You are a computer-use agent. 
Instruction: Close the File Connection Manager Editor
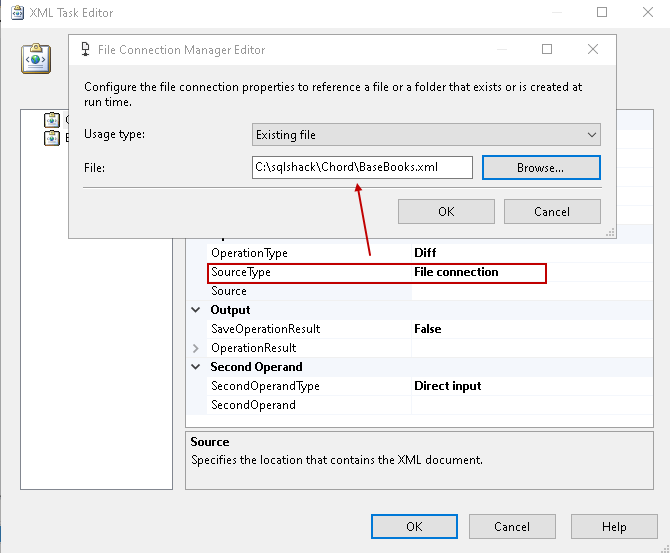coord(593,49)
